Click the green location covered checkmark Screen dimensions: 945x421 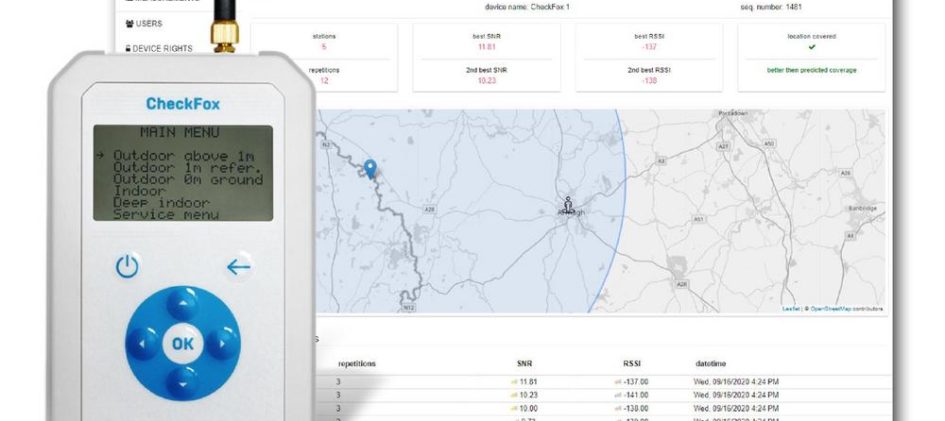click(811, 46)
